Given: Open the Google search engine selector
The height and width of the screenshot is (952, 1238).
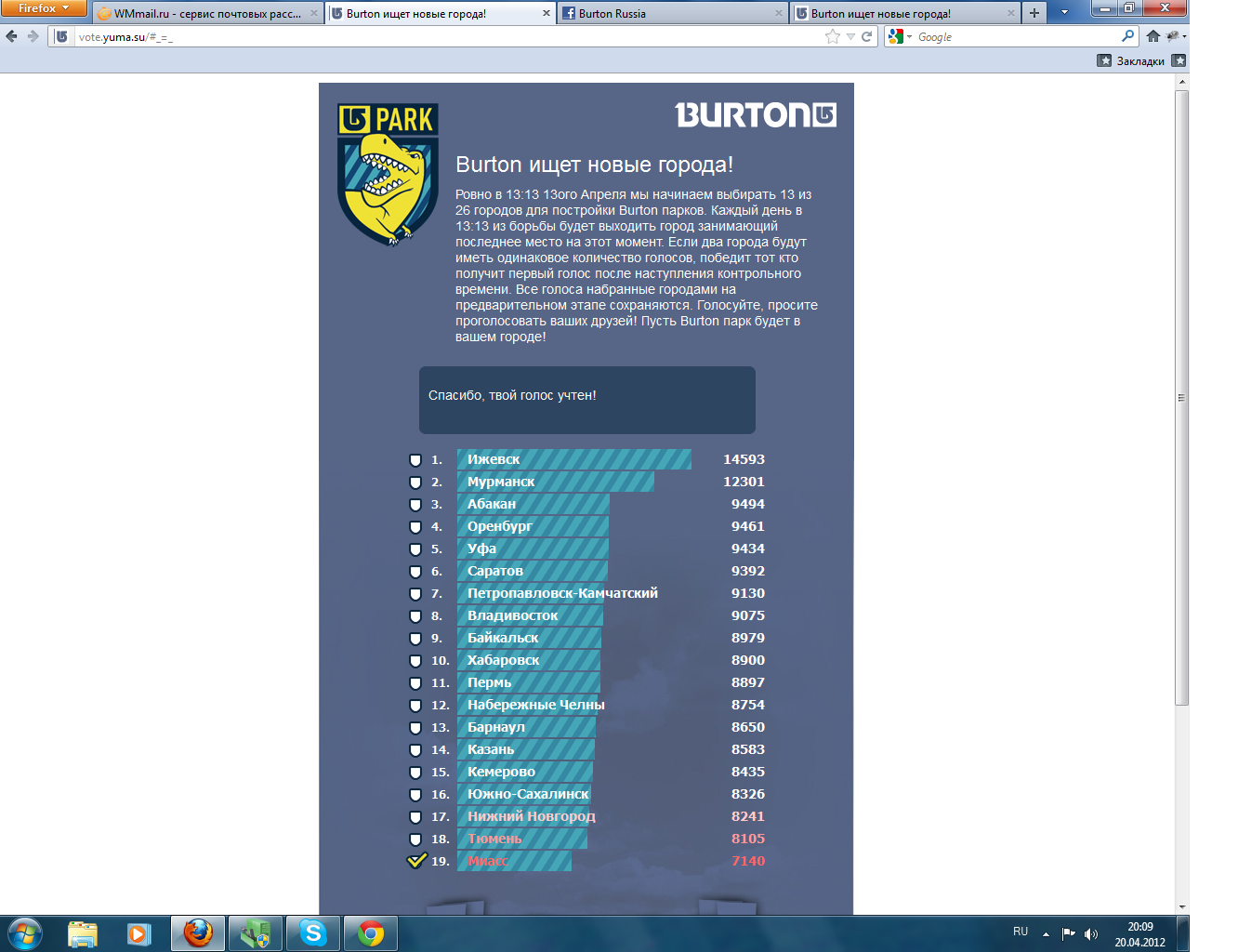Looking at the screenshot, I should click(899, 36).
